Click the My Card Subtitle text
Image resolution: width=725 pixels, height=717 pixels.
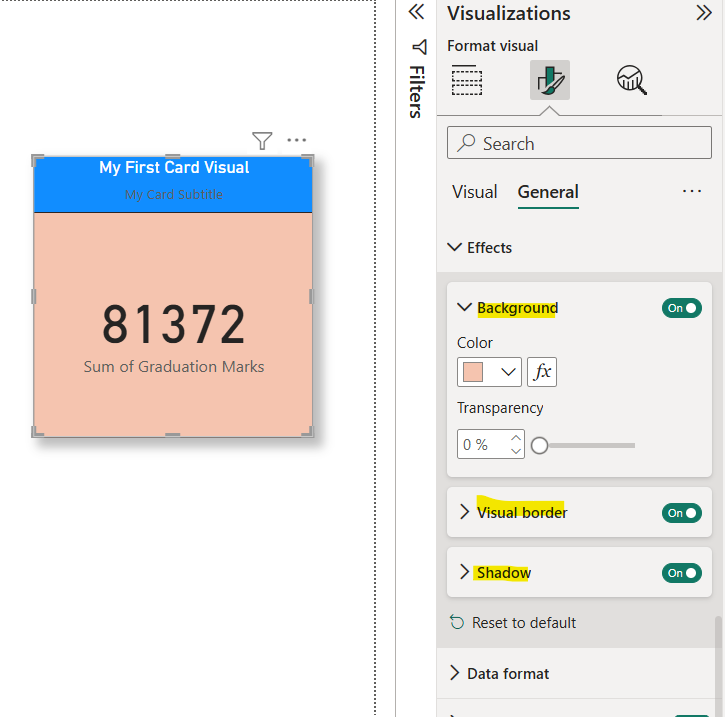(173, 195)
